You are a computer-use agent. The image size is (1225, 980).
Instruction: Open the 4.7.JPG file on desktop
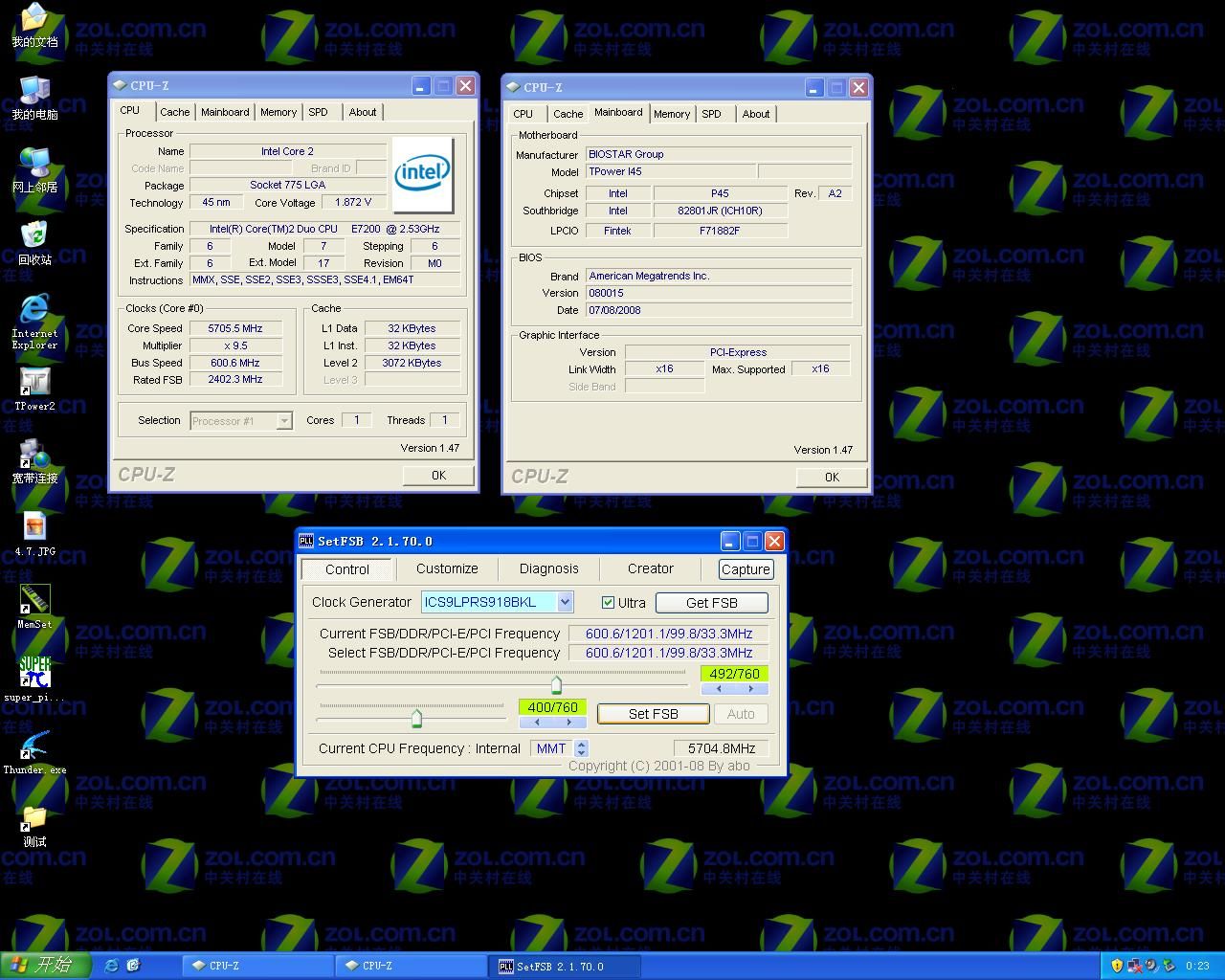click(x=34, y=535)
